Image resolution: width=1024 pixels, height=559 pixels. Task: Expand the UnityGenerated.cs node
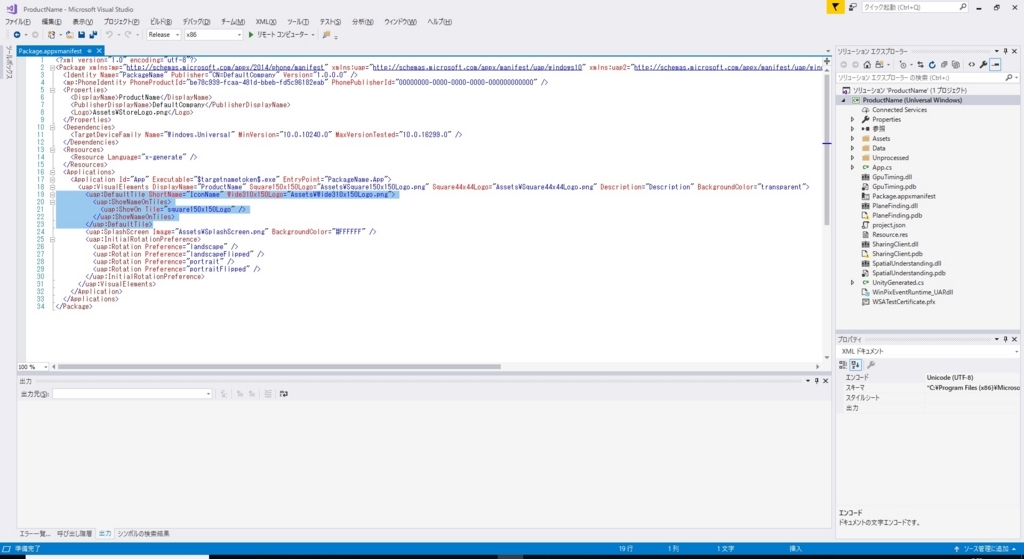852,283
